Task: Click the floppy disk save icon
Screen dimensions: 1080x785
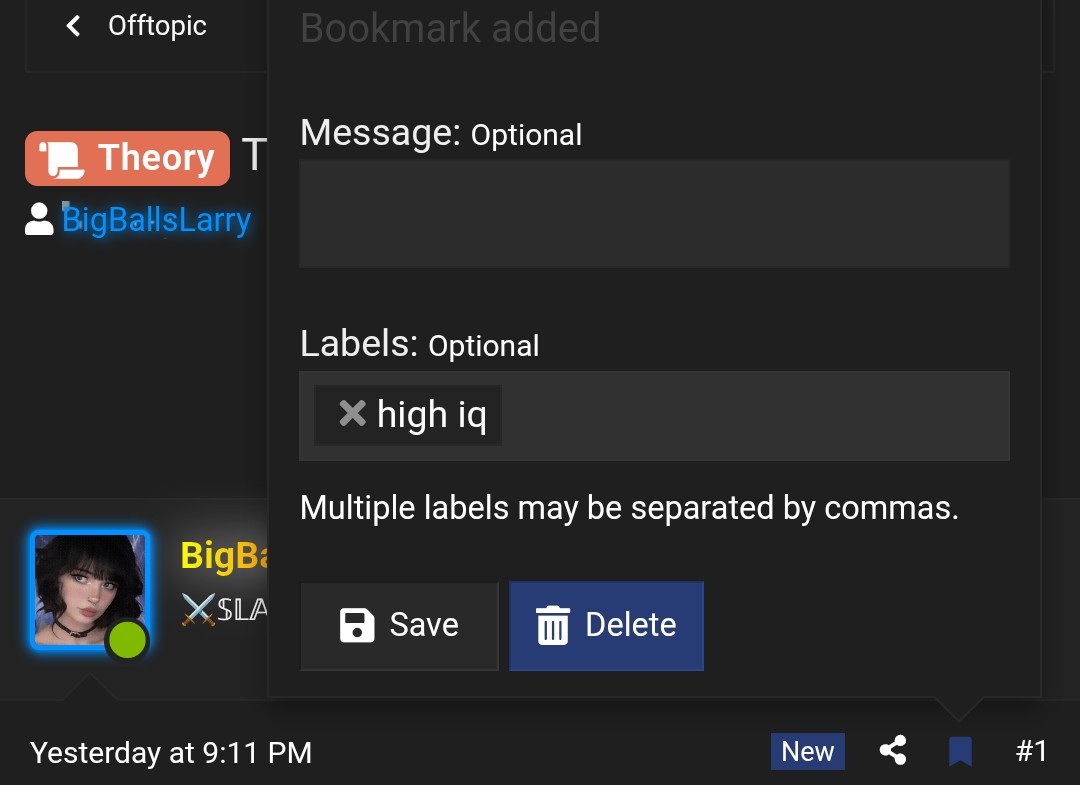Action: coord(357,626)
